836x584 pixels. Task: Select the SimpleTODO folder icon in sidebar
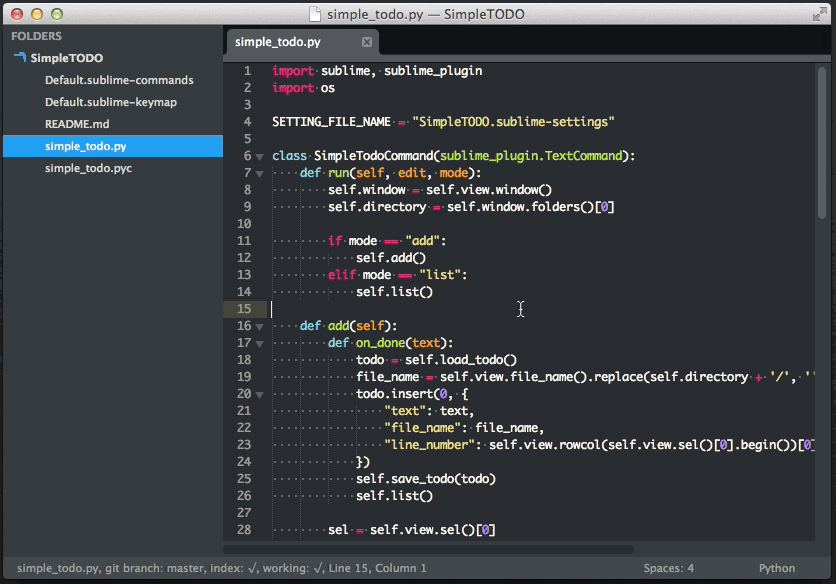point(20,57)
